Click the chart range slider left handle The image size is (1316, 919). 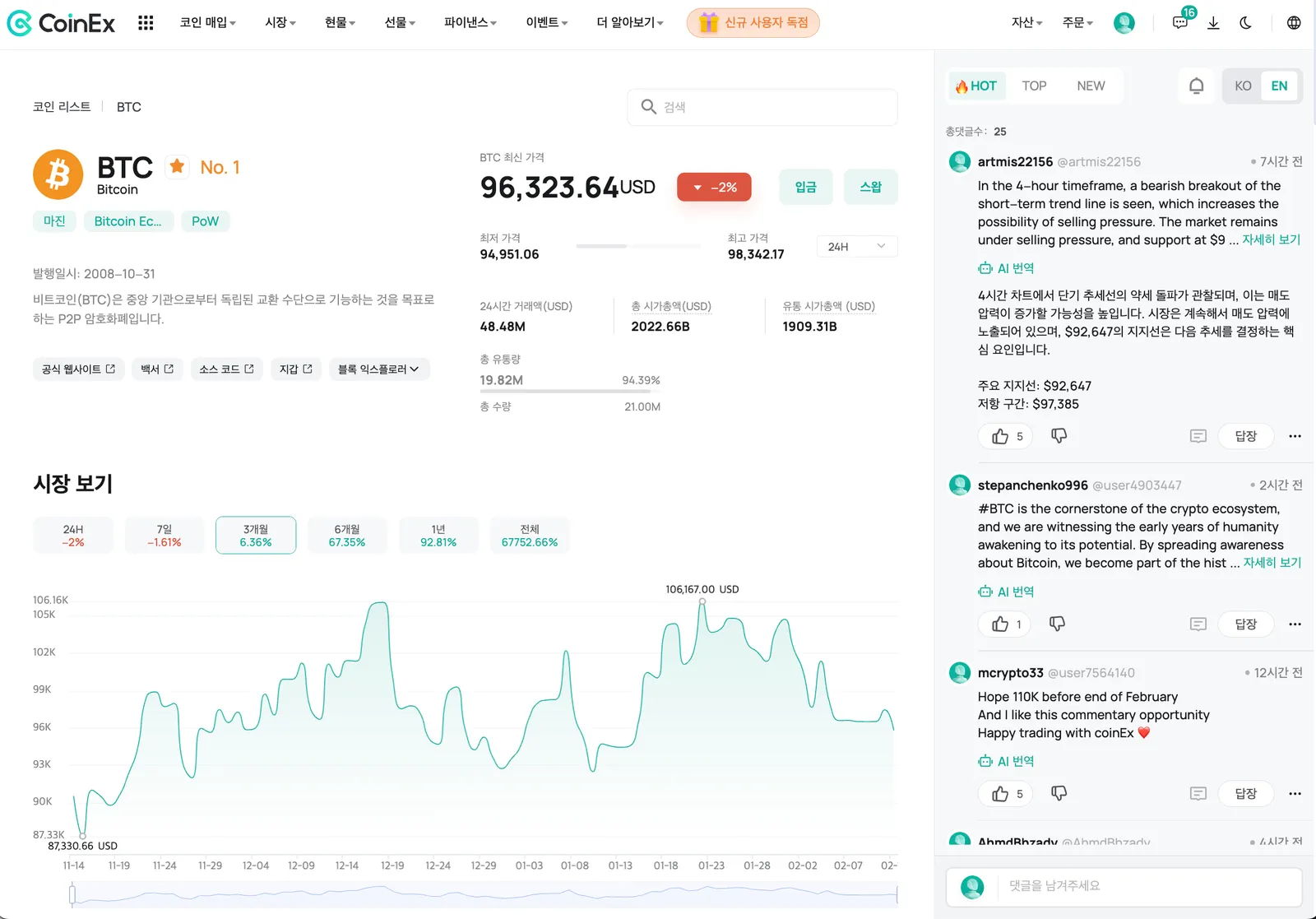72,894
